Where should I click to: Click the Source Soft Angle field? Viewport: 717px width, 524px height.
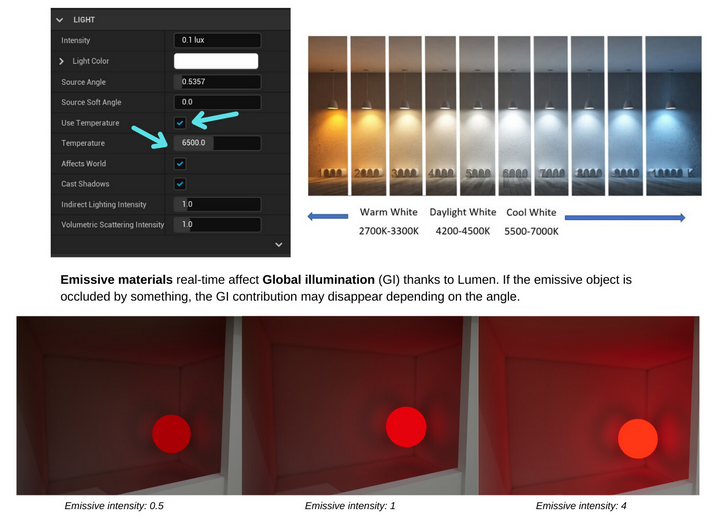[x=216, y=102]
